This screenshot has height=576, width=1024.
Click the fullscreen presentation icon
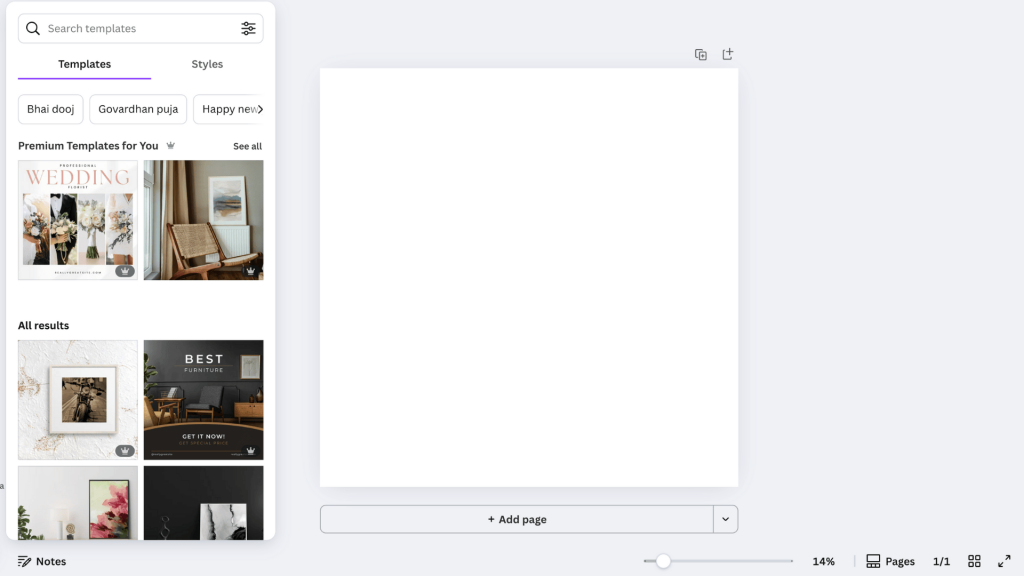click(x=1005, y=561)
